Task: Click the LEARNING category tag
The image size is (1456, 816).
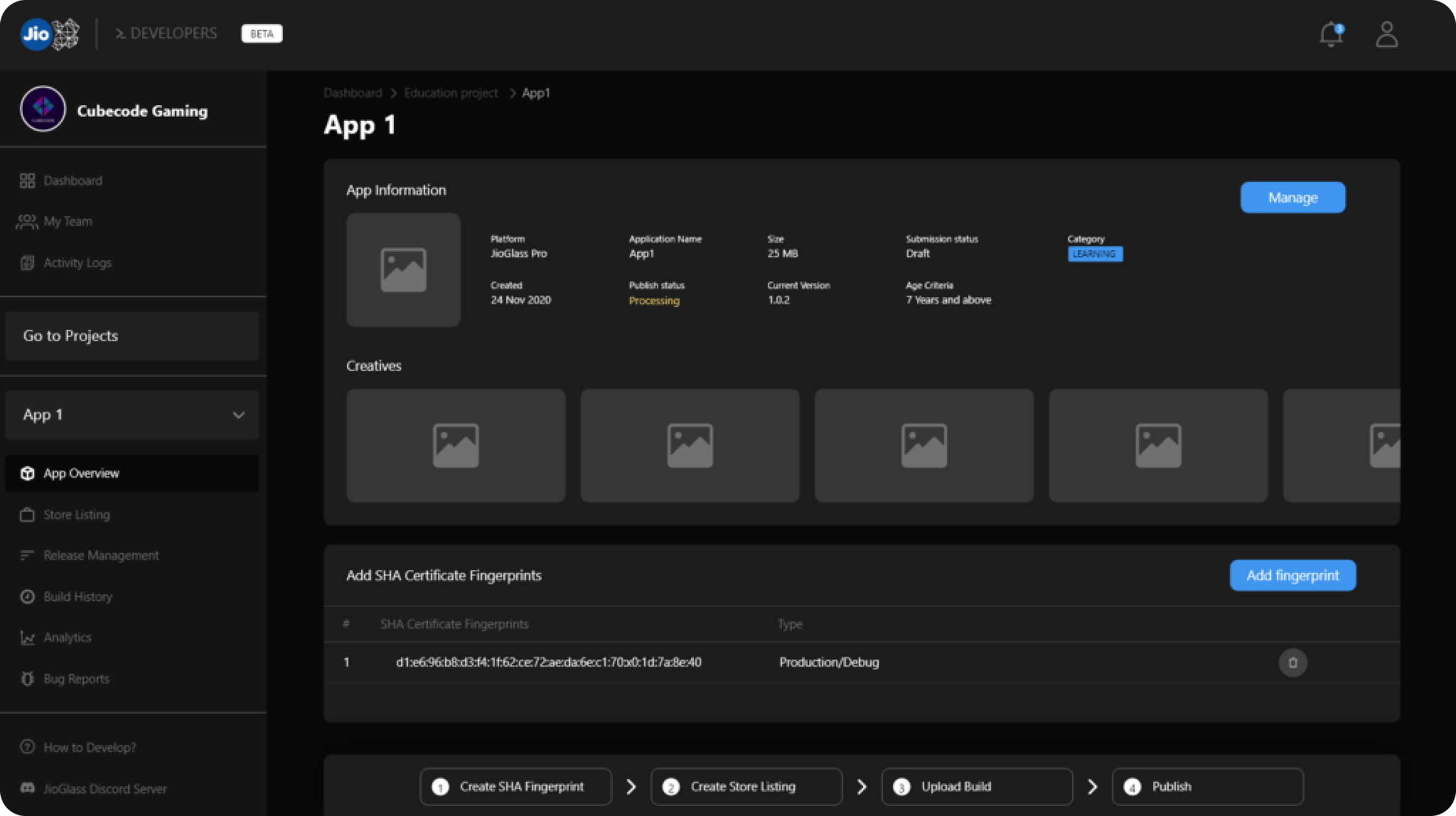Action: 1095,254
